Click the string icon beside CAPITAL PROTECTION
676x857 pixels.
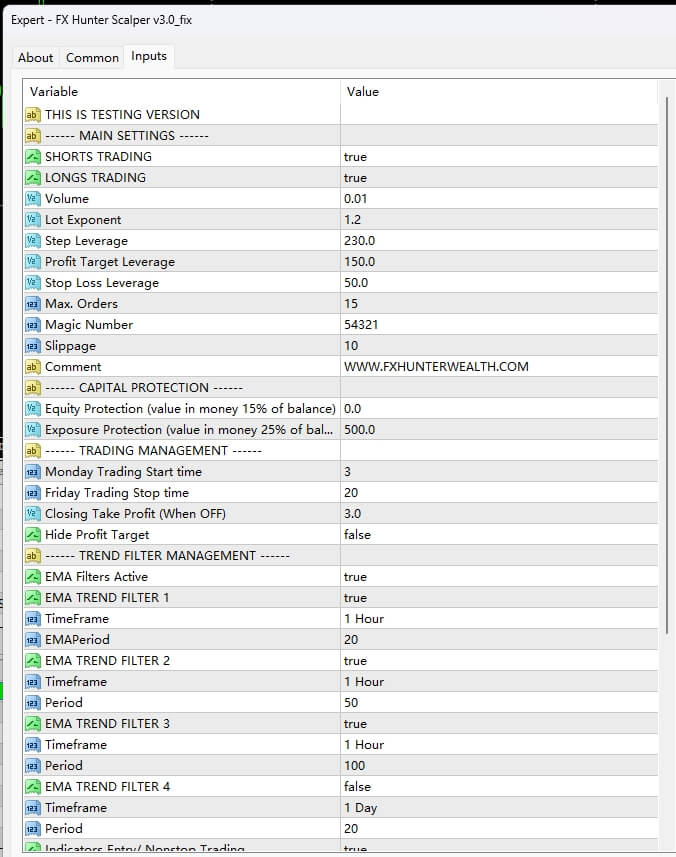click(x=33, y=388)
